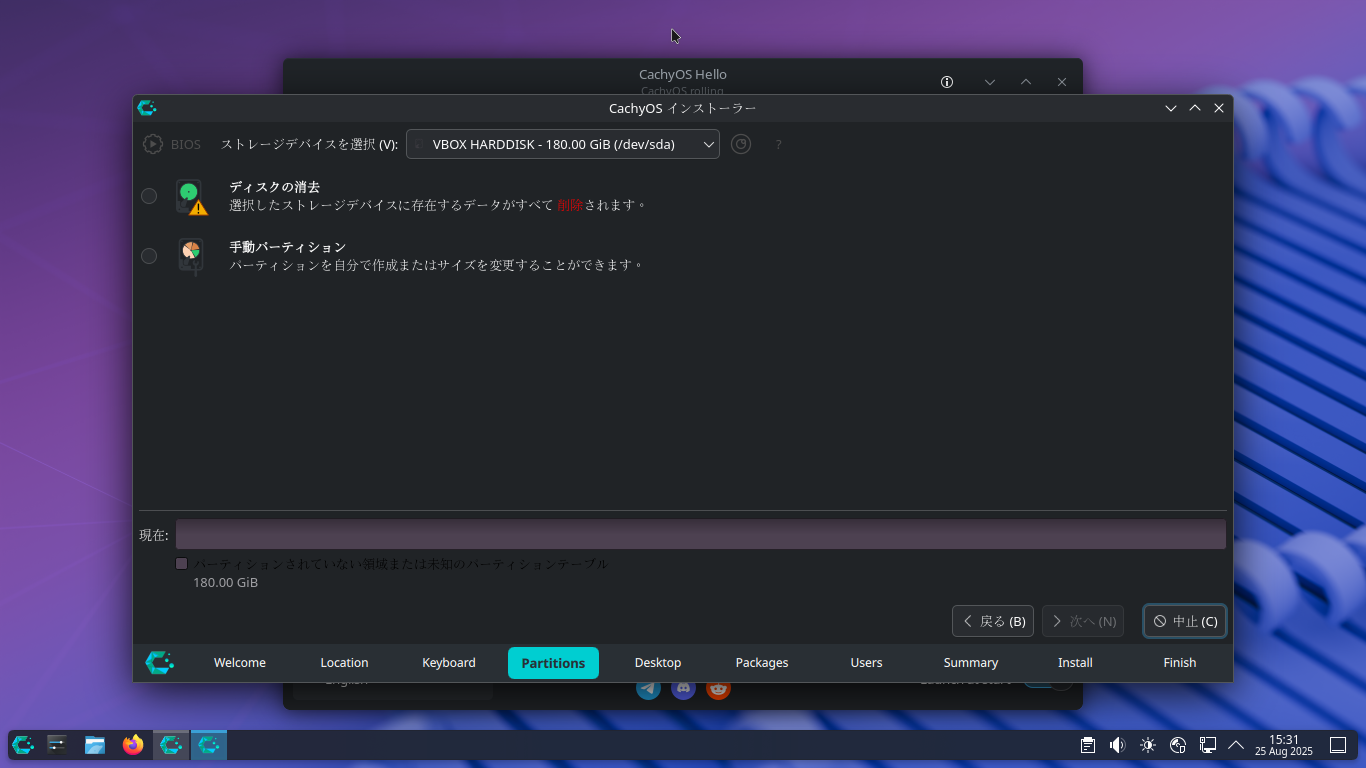Maximize the CachyOS installer window
The height and width of the screenshot is (768, 1366).
point(1195,108)
